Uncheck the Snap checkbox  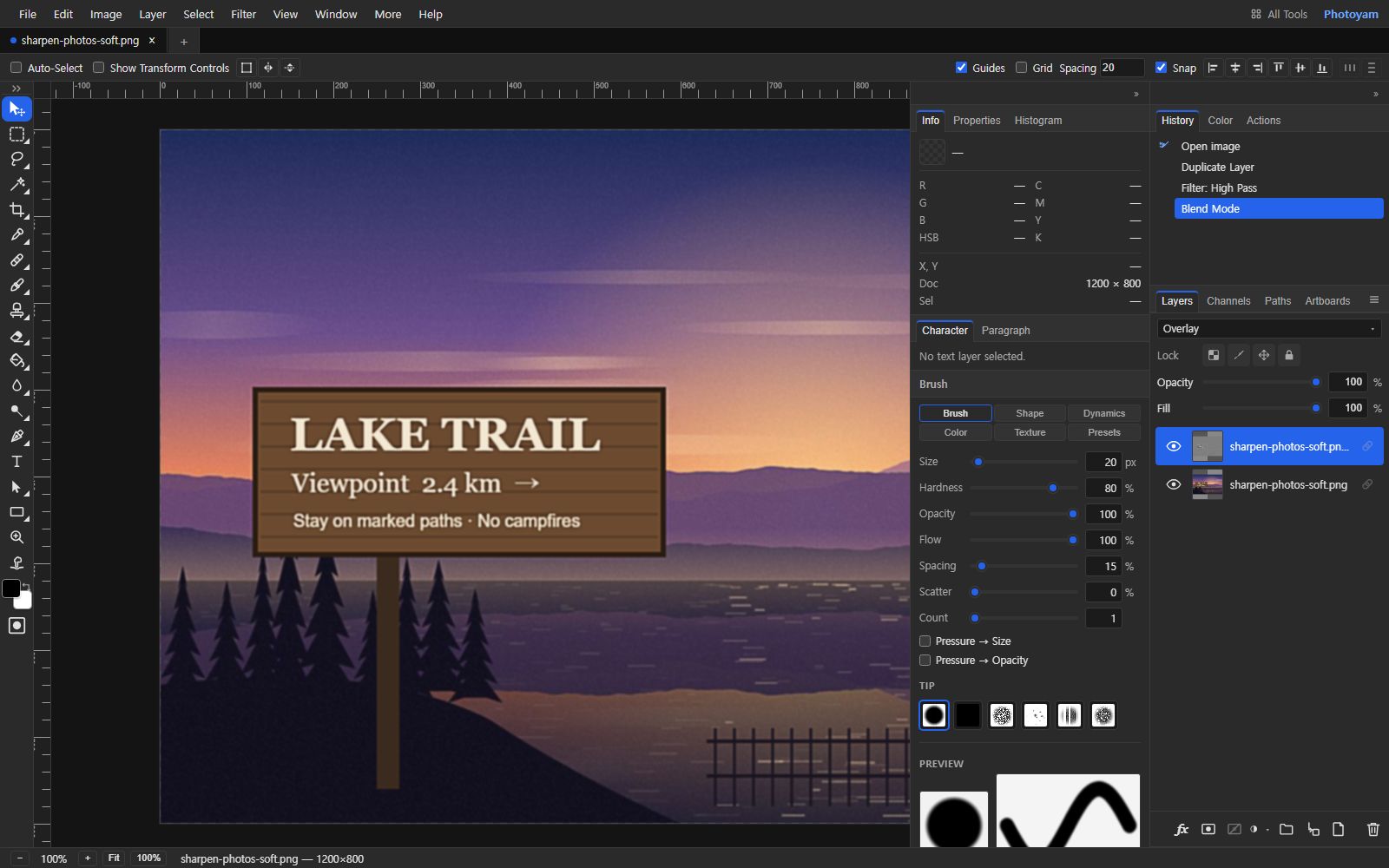(1161, 68)
